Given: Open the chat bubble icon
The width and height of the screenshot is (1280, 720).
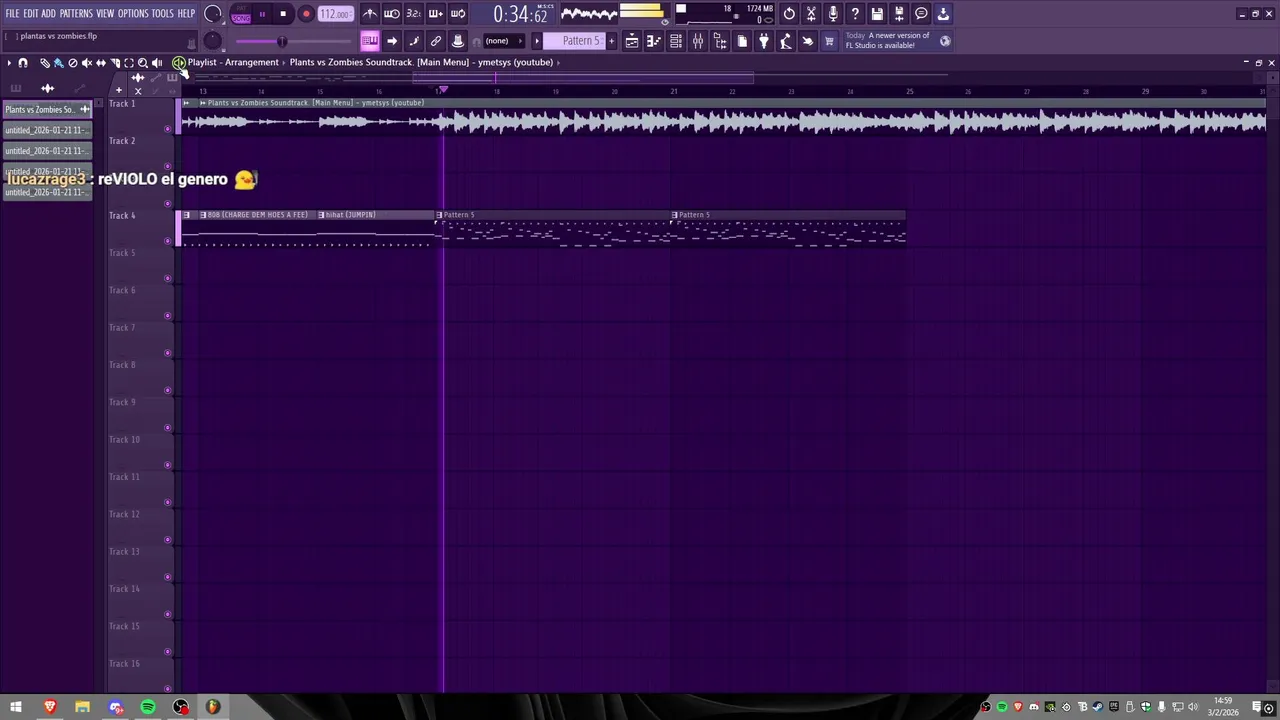Looking at the screenshot, I should click(921, 14).
